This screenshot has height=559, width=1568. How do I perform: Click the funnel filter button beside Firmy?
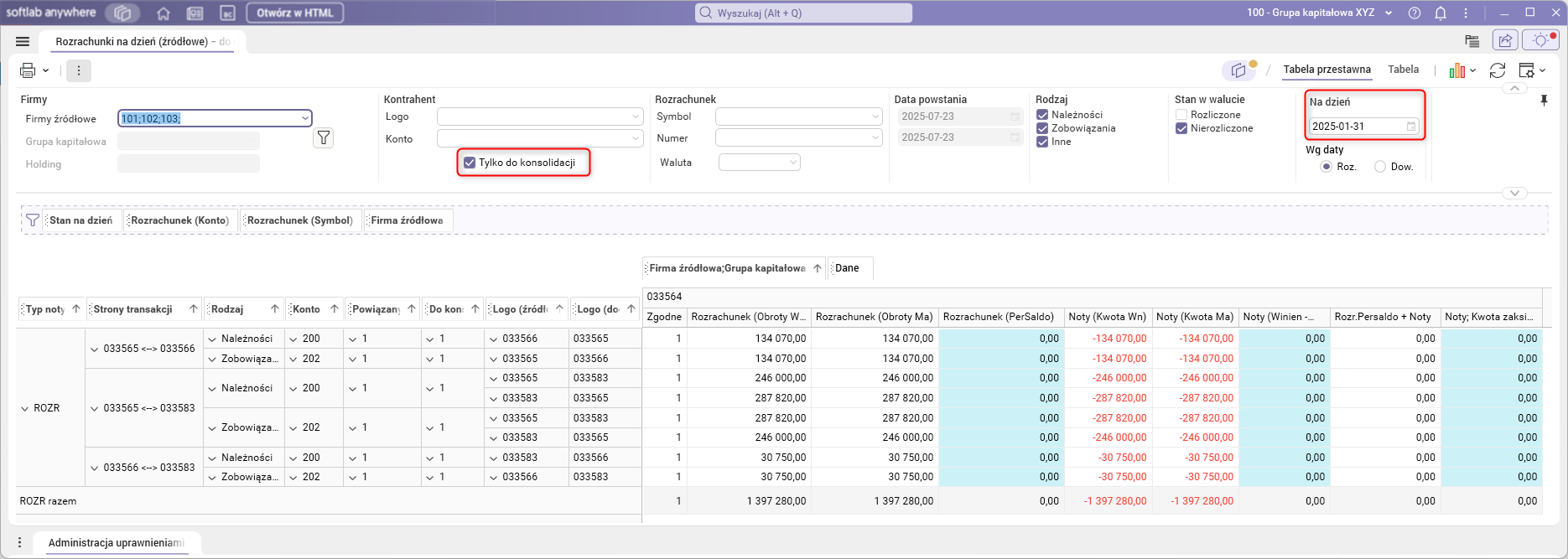pos(324,138)
